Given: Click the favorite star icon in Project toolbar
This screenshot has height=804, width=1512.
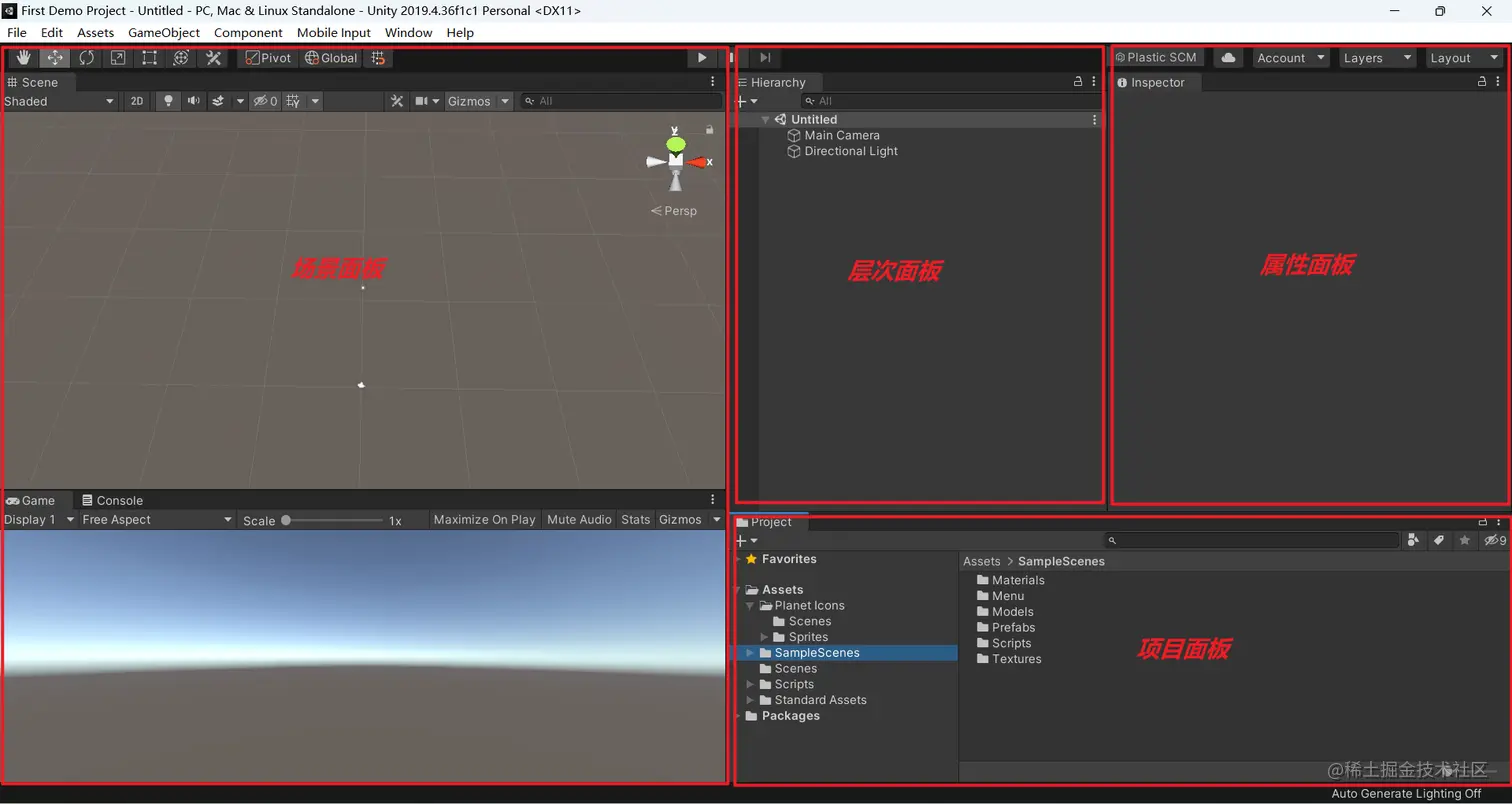Looking at the screenshot, I should [x=1465, y=540].
